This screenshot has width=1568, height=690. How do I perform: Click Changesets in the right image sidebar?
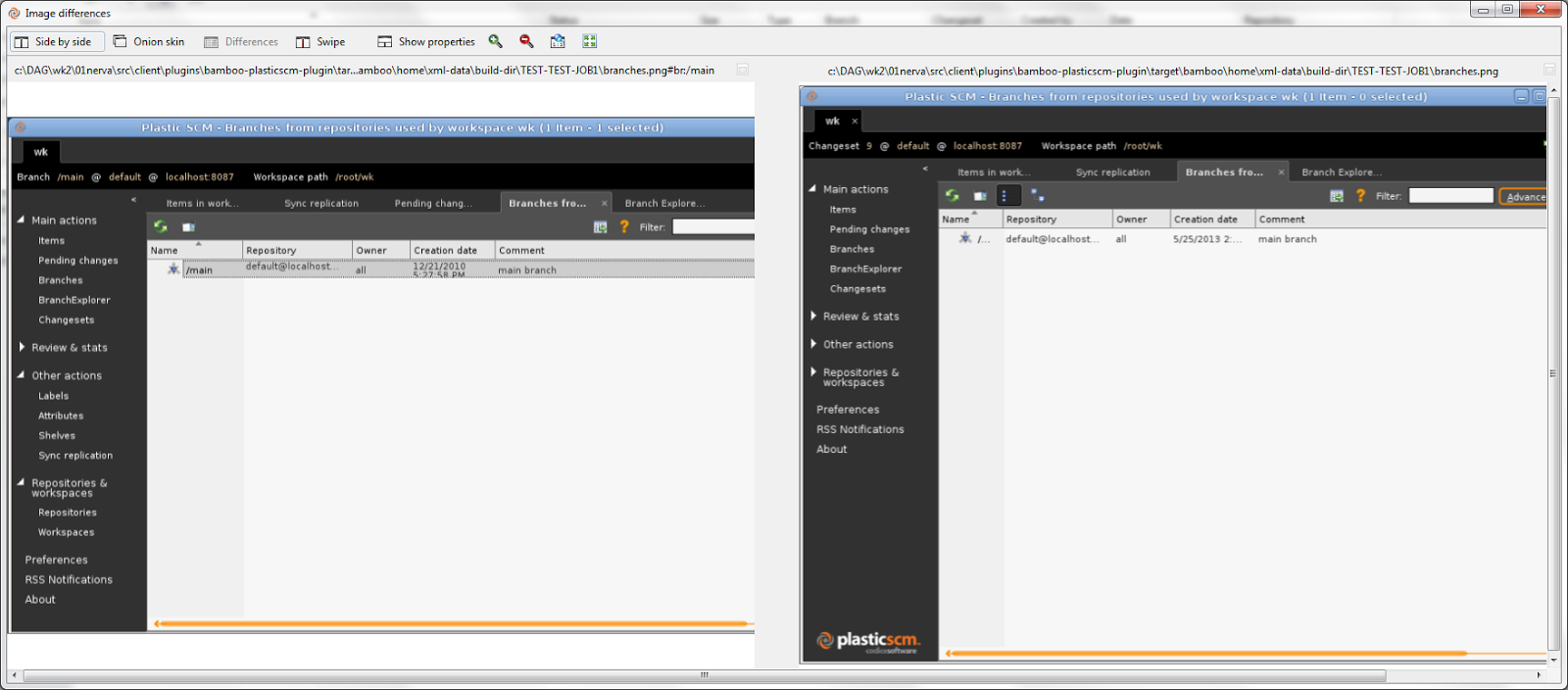coord(857,288)
